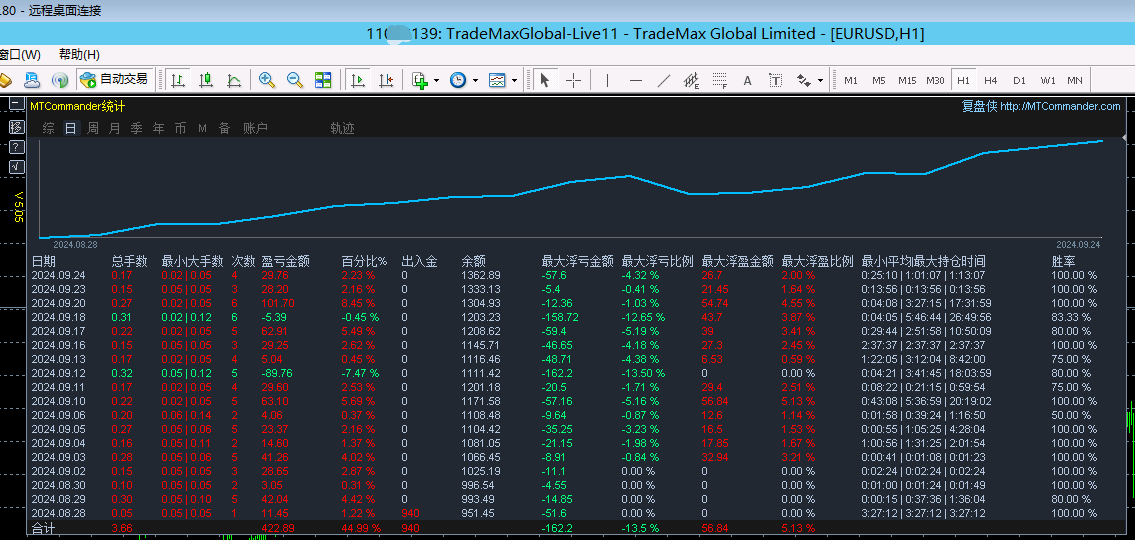Click the periods clock icon
The height and width of the screenshot is (540, 1135).
coord(458,80)
